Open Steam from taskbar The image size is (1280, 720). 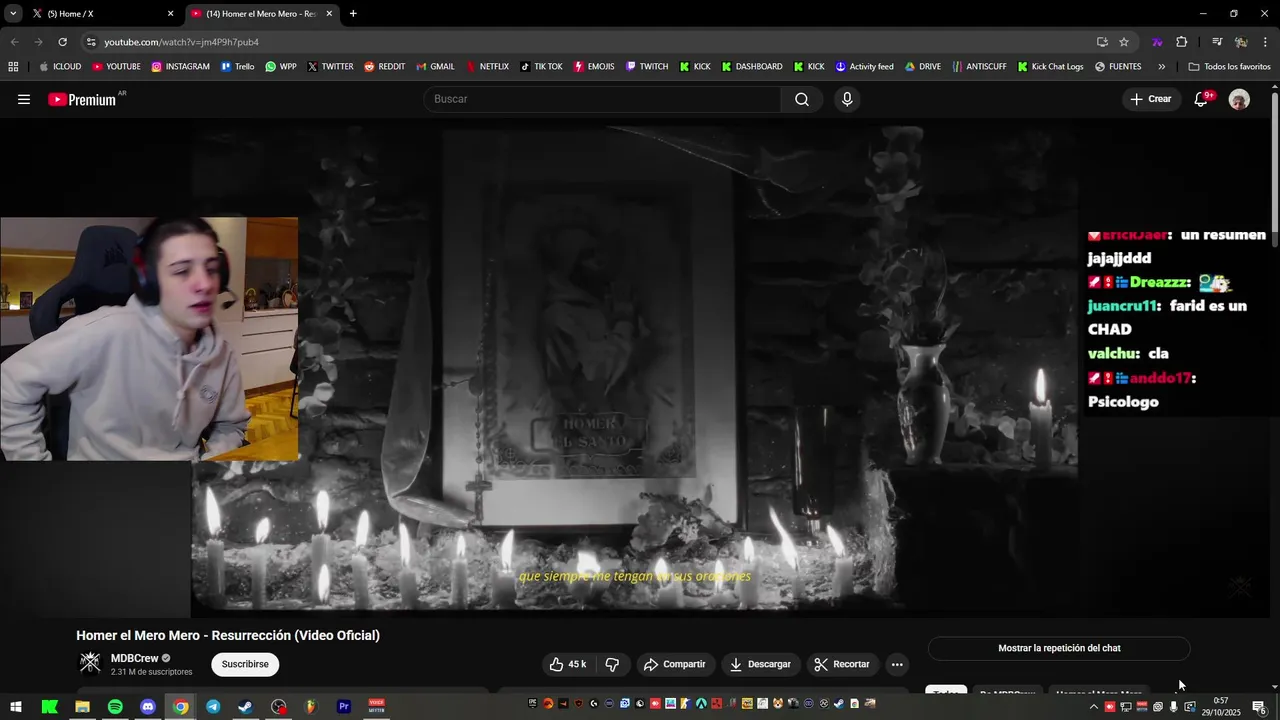click(245, 706)
